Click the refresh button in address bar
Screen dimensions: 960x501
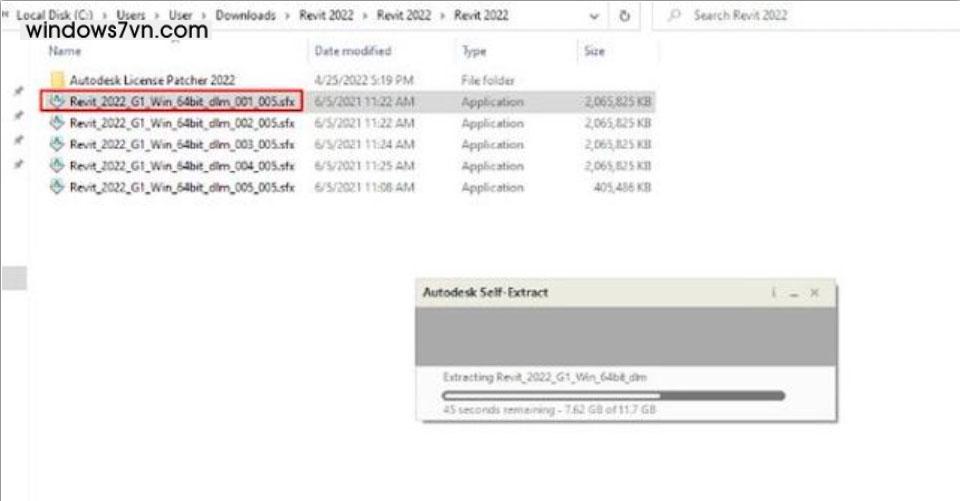(x=624, y=15)
